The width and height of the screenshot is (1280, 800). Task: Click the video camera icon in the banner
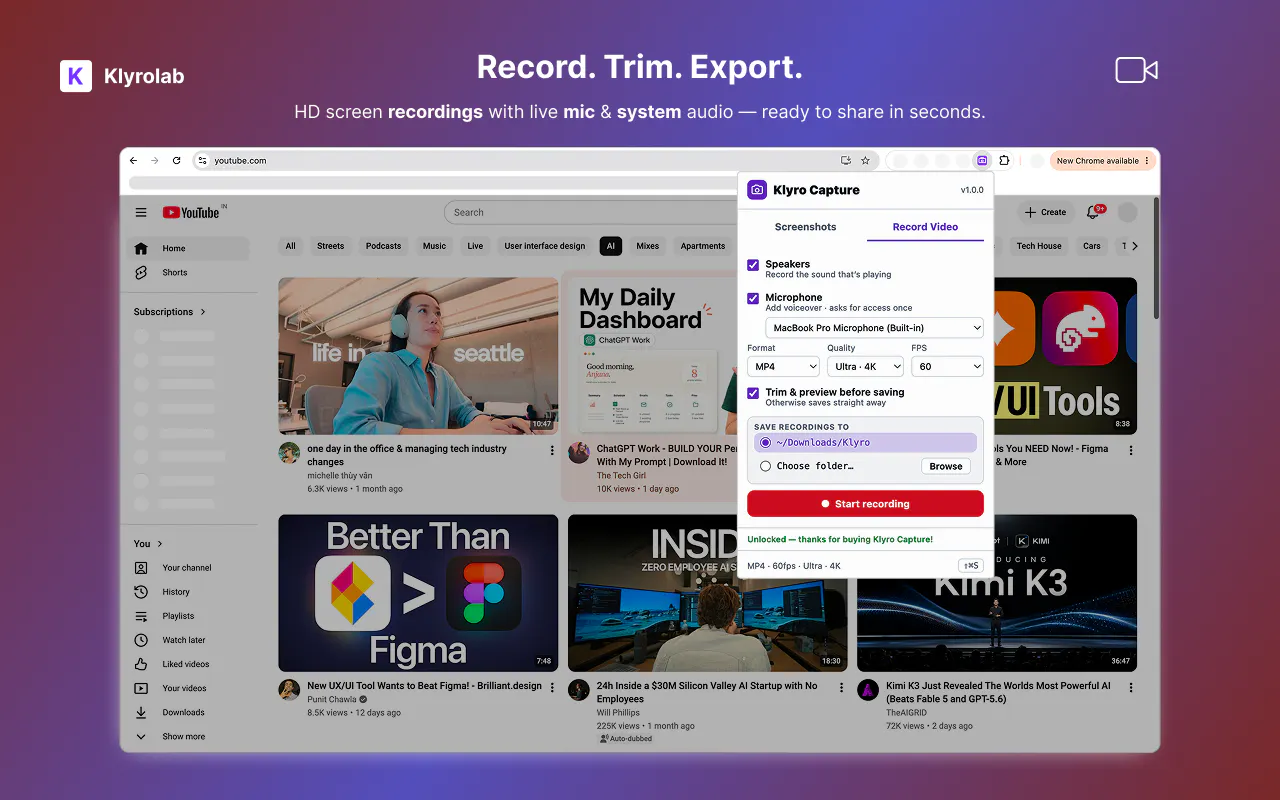click(1136, 70)
